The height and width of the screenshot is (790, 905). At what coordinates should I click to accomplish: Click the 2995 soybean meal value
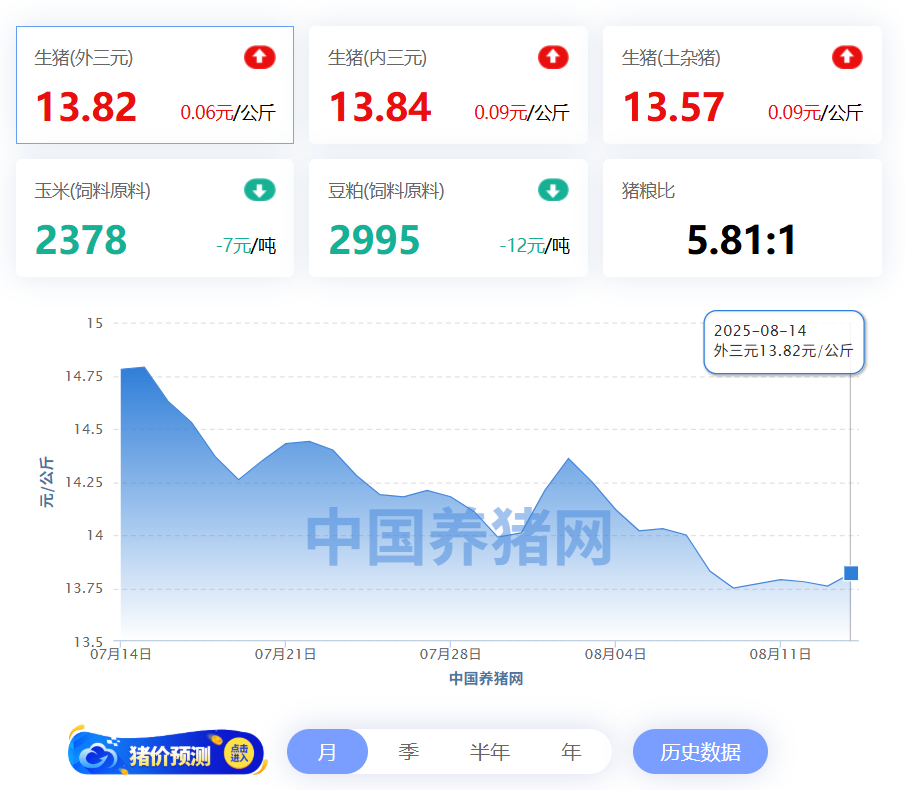[x=374, y=240]
